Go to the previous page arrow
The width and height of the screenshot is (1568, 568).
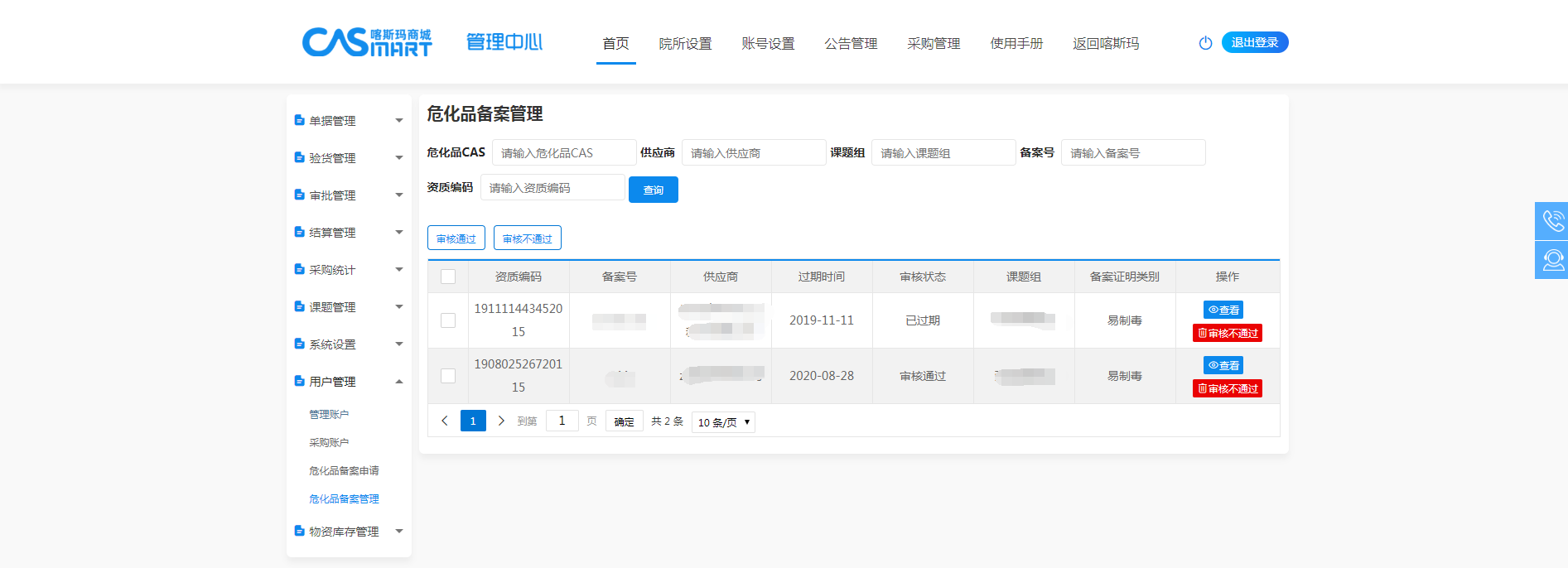[x=445, y=421]
